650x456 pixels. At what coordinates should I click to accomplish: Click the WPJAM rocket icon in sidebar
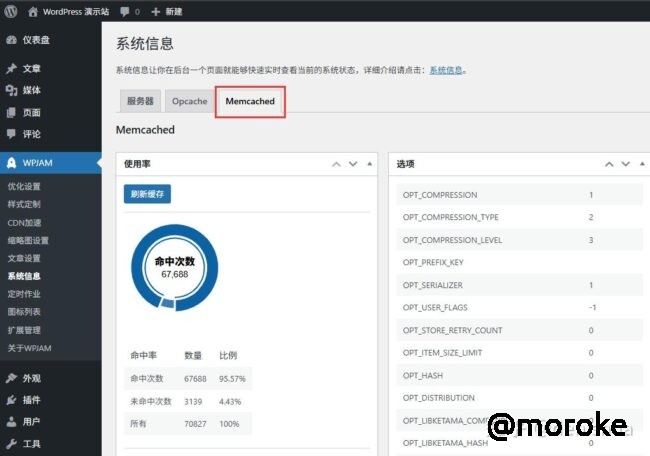coord(12,163)
